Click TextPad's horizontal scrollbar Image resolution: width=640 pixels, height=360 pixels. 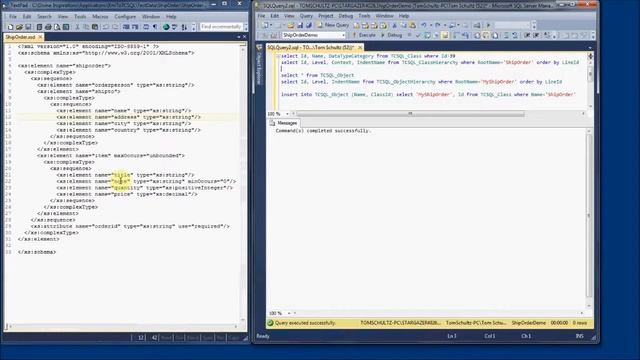point(123,326)
